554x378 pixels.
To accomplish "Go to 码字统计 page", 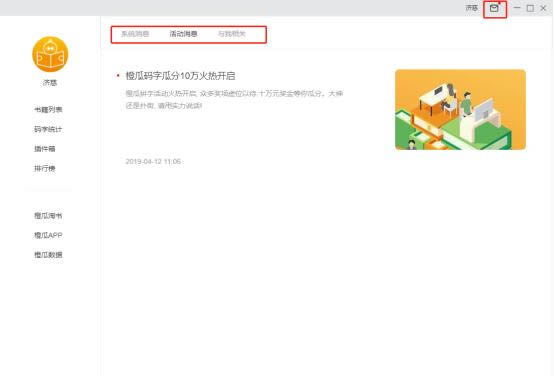I will (48, 129).
